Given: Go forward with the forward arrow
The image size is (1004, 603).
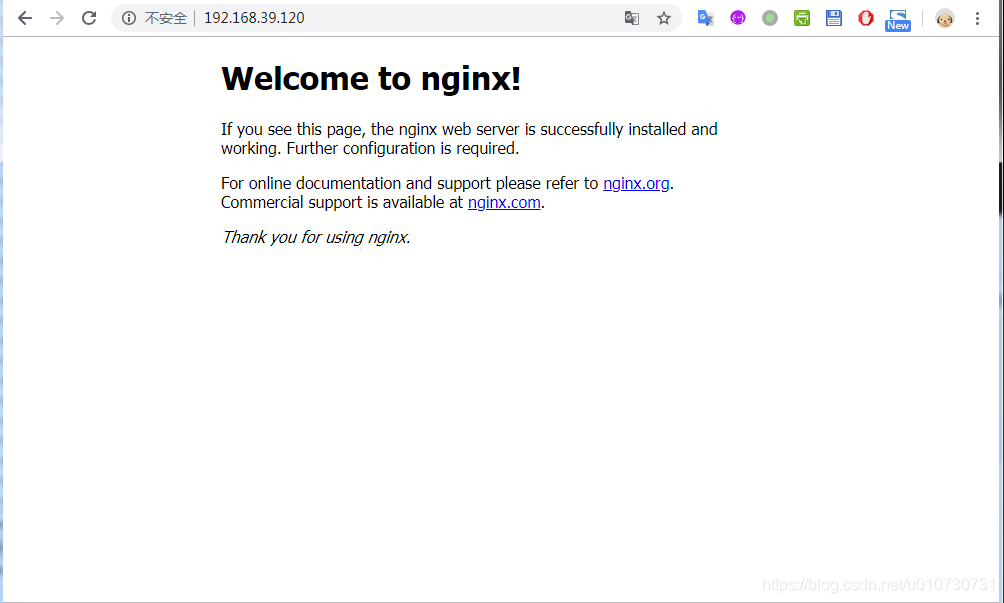Looking at the screenshot, I should coord(57,18).
